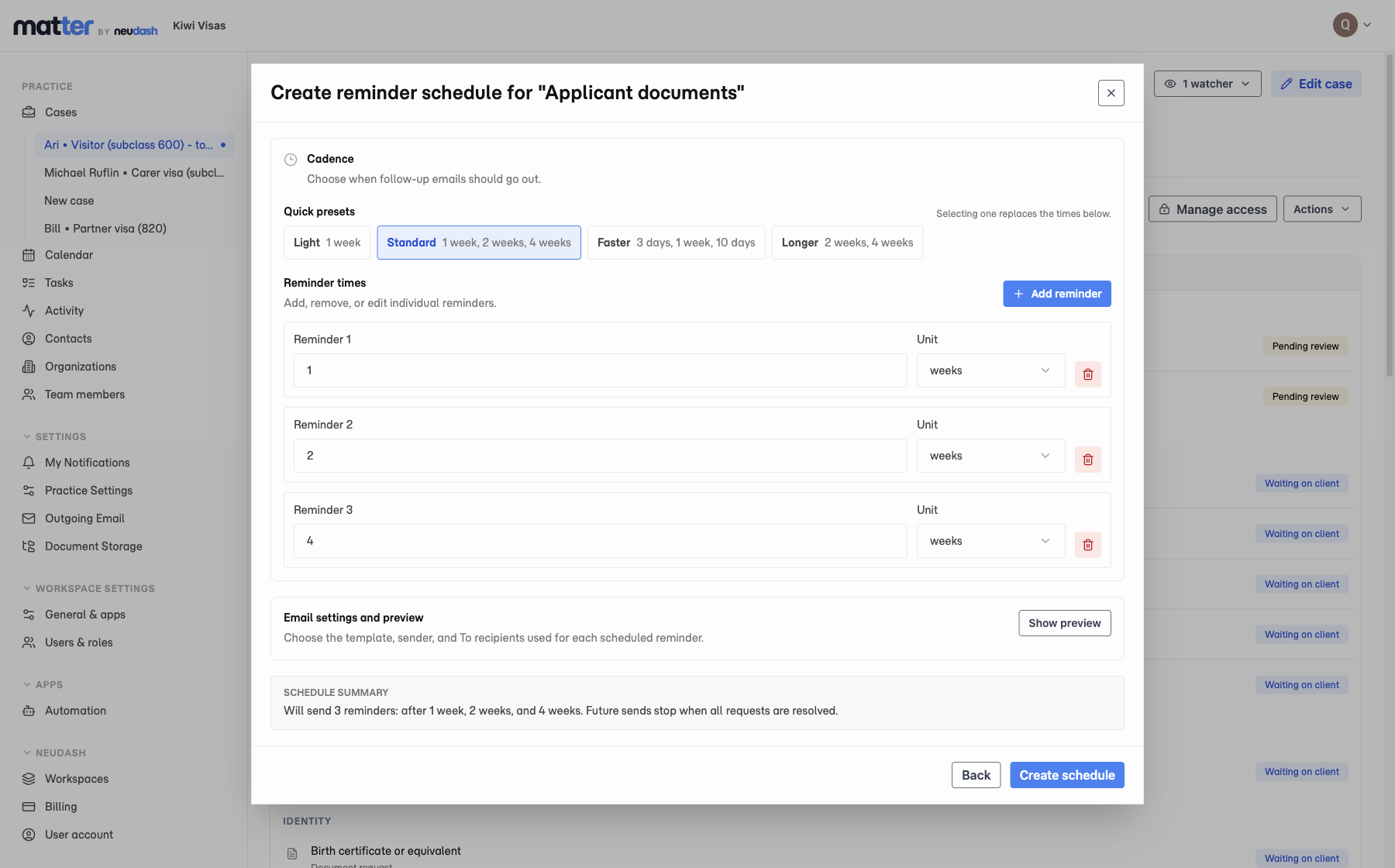Select Michael Ruflin Carer visa case
The height and width of the screenshot is (868, 1395).
pyautogui.click(x=134, y=173)
